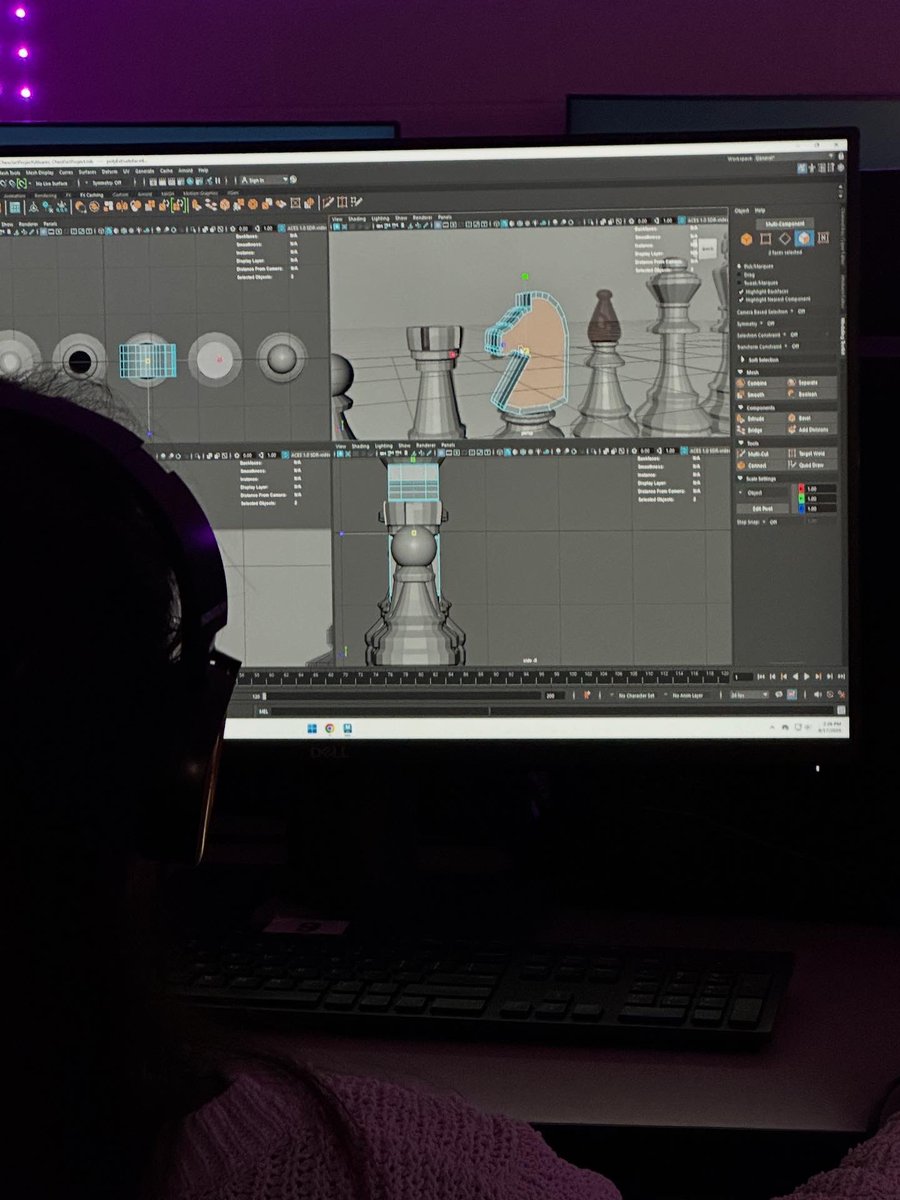Select Pick/Marquee radio option
Viewport: 900px width, 1200px height.
coord(739,266)
